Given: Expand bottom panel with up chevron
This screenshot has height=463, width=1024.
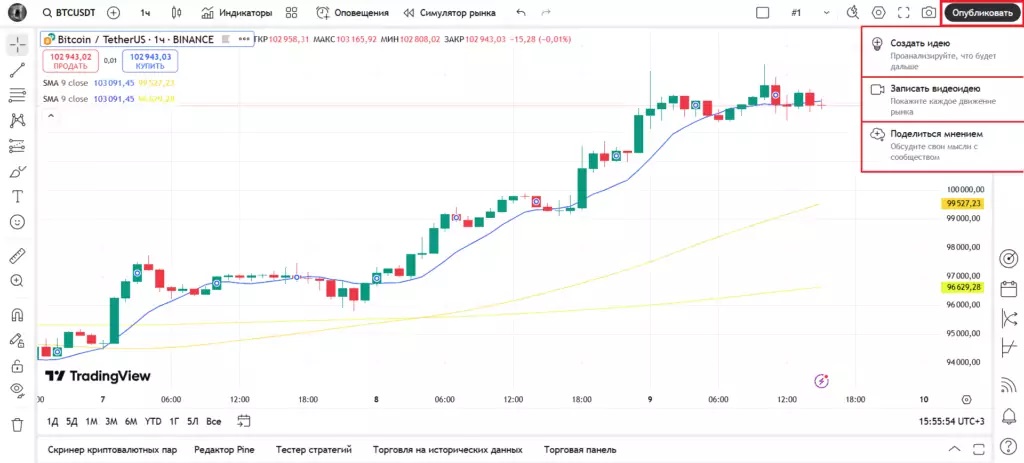Looking at the screenshot, I should click(954, 449).
